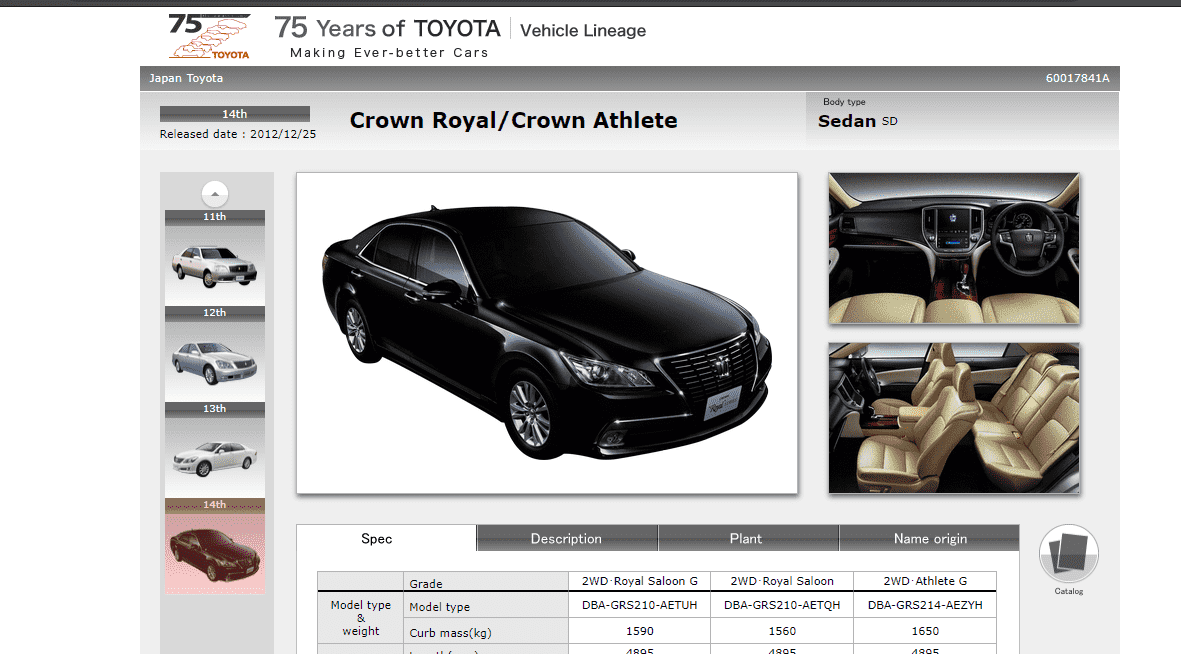Open the Name origin tab
This screenshot has width=1181, height=654.
click(x=929, y=538)
